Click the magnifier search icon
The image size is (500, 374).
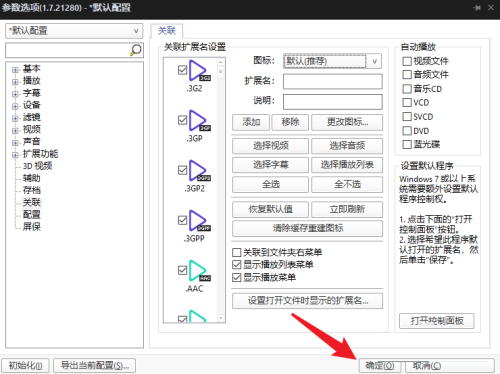tap(136, 50)
